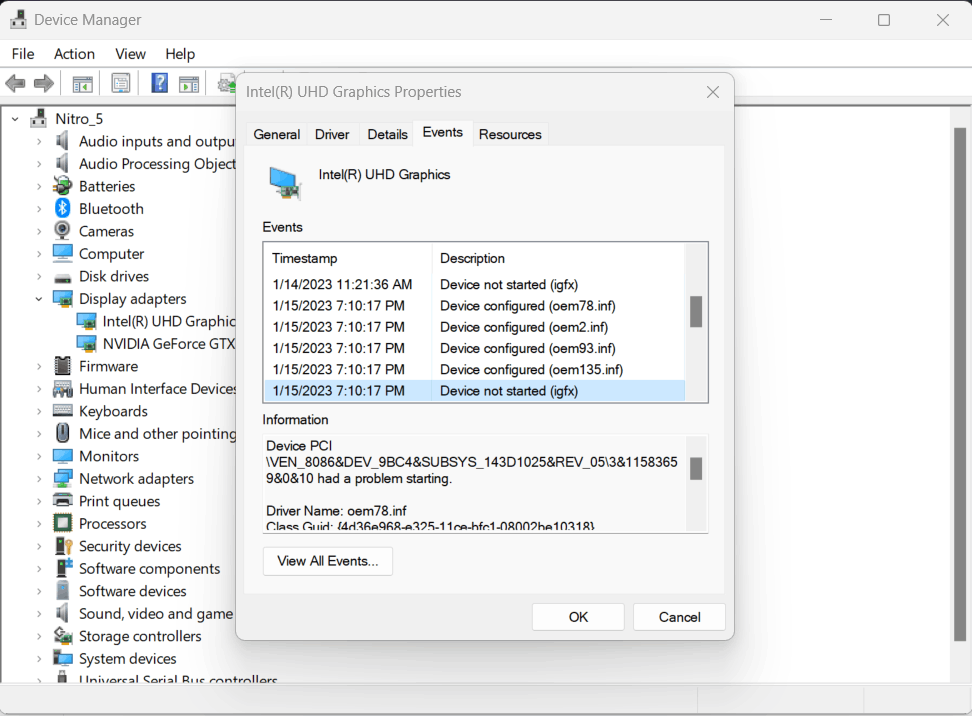Select the Intel(R) UHD Graphics device icon
Screen dimensions: 972x716
coord(85,321)
